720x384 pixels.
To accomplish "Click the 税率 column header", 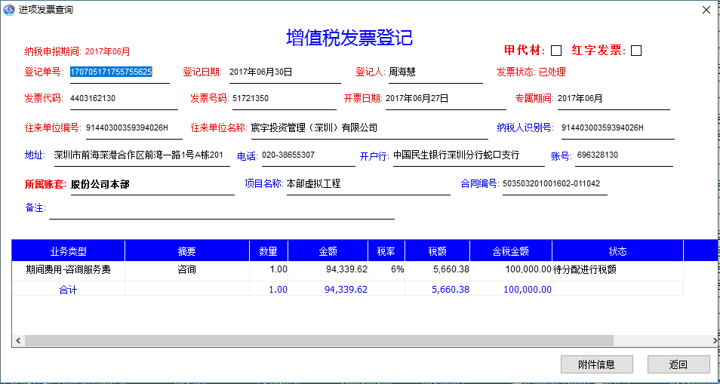I will pos(387,251).
